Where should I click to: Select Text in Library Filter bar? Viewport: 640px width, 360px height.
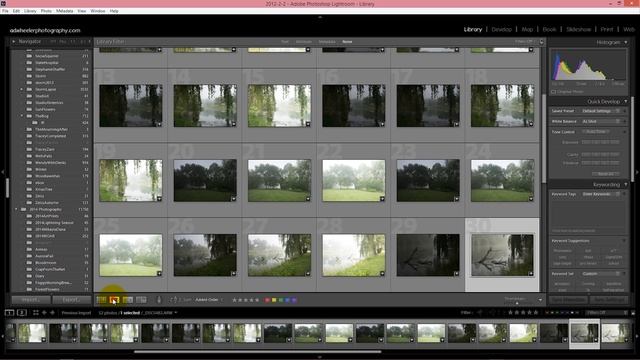(285, 42)
